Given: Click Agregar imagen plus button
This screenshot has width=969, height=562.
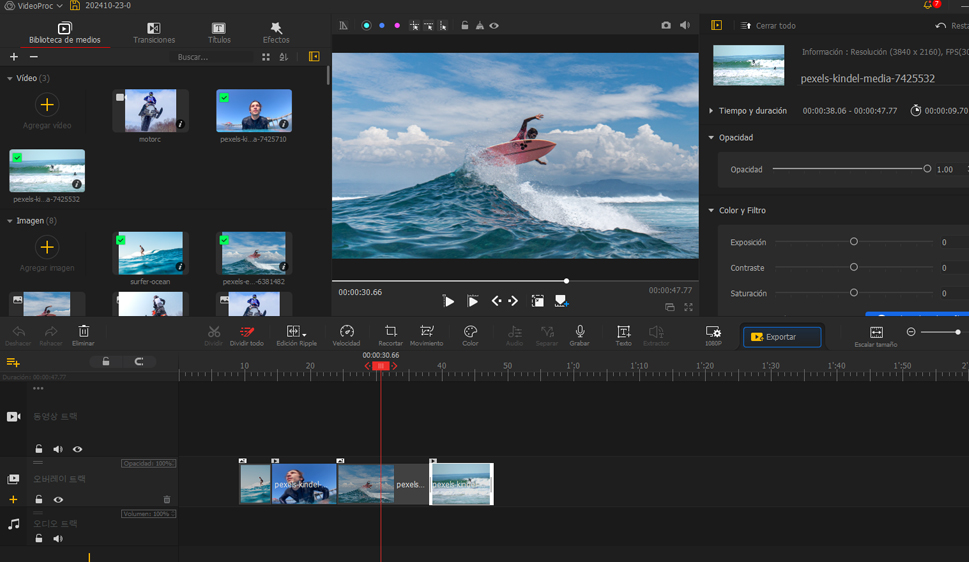Looking at the screenshot, I should (47, 248).
